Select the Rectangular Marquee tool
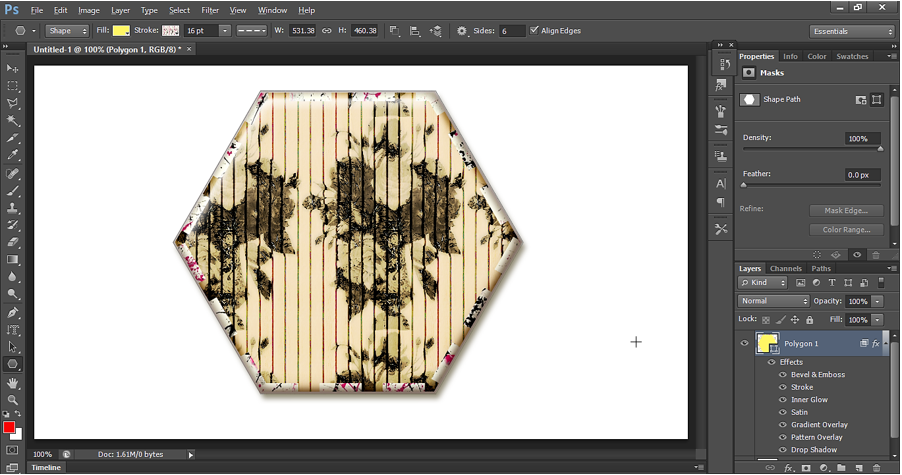Screen dimensions: 902x475 (x=12, y=86)
